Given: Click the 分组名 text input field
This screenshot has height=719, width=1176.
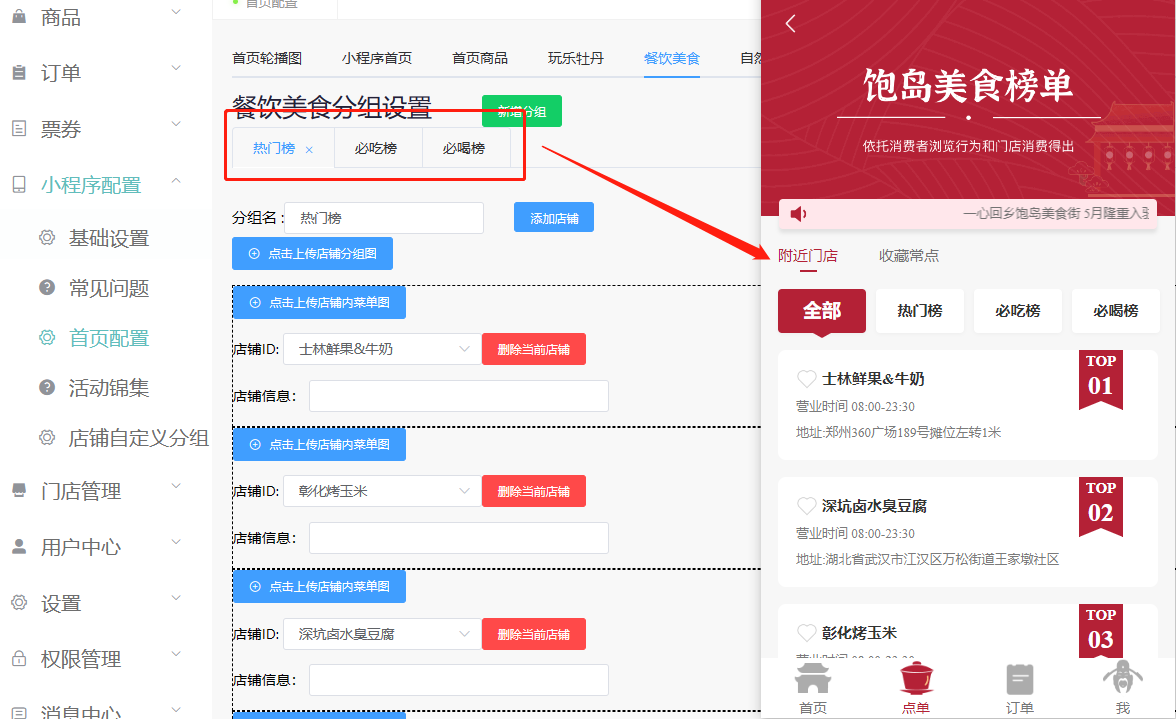Looking at the screenshot, I should tap(384, 218).
